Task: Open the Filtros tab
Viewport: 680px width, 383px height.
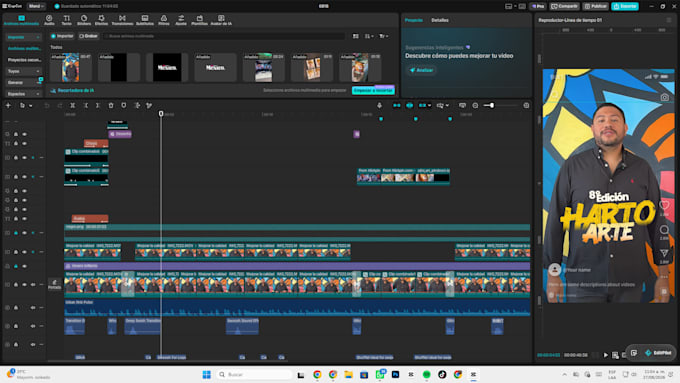Action: 164,20
